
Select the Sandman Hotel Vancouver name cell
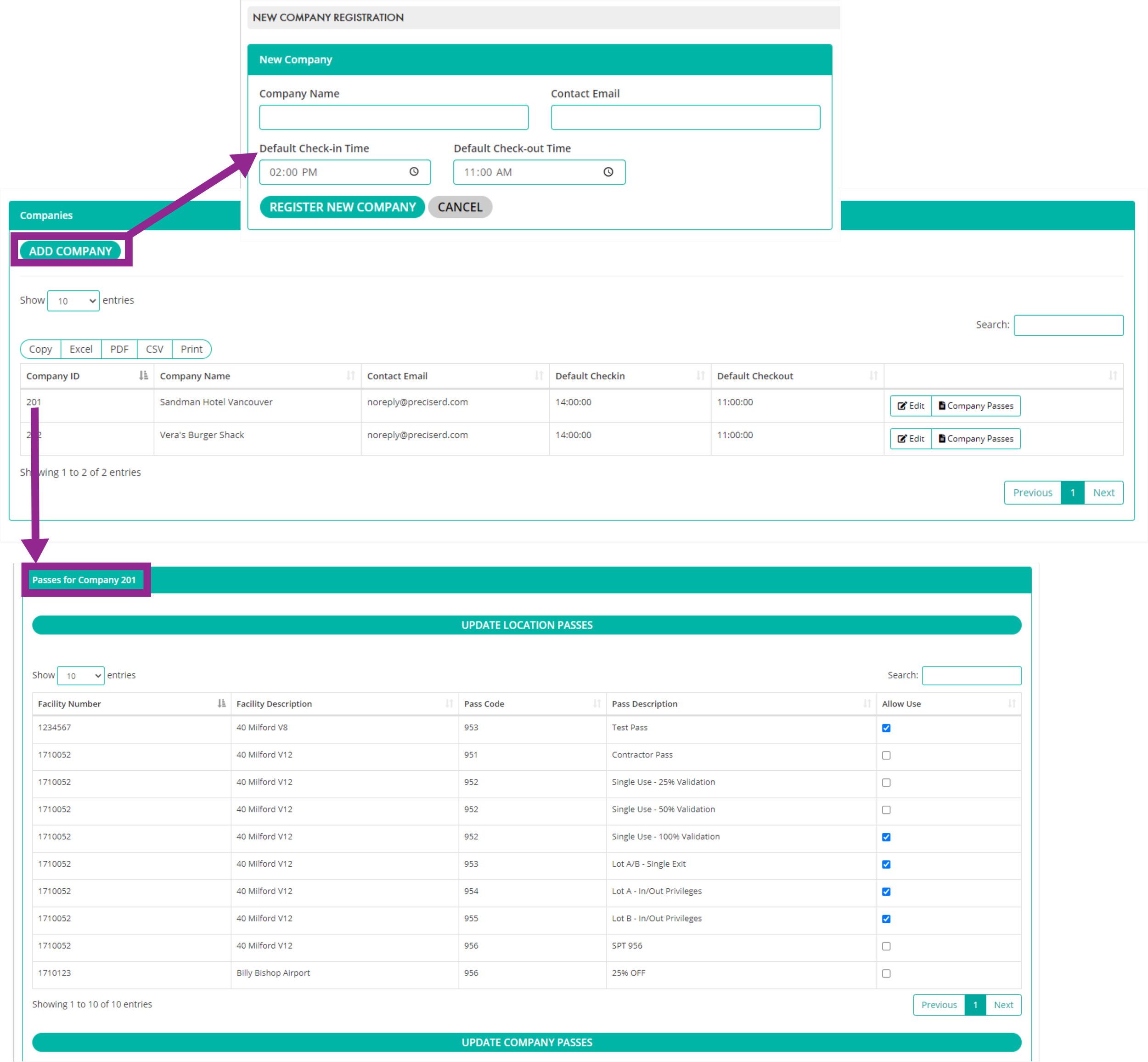[258, 406]
